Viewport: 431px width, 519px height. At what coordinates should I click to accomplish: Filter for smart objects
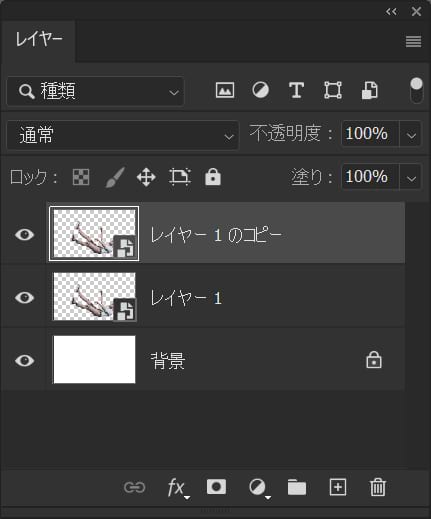(370, 90)
